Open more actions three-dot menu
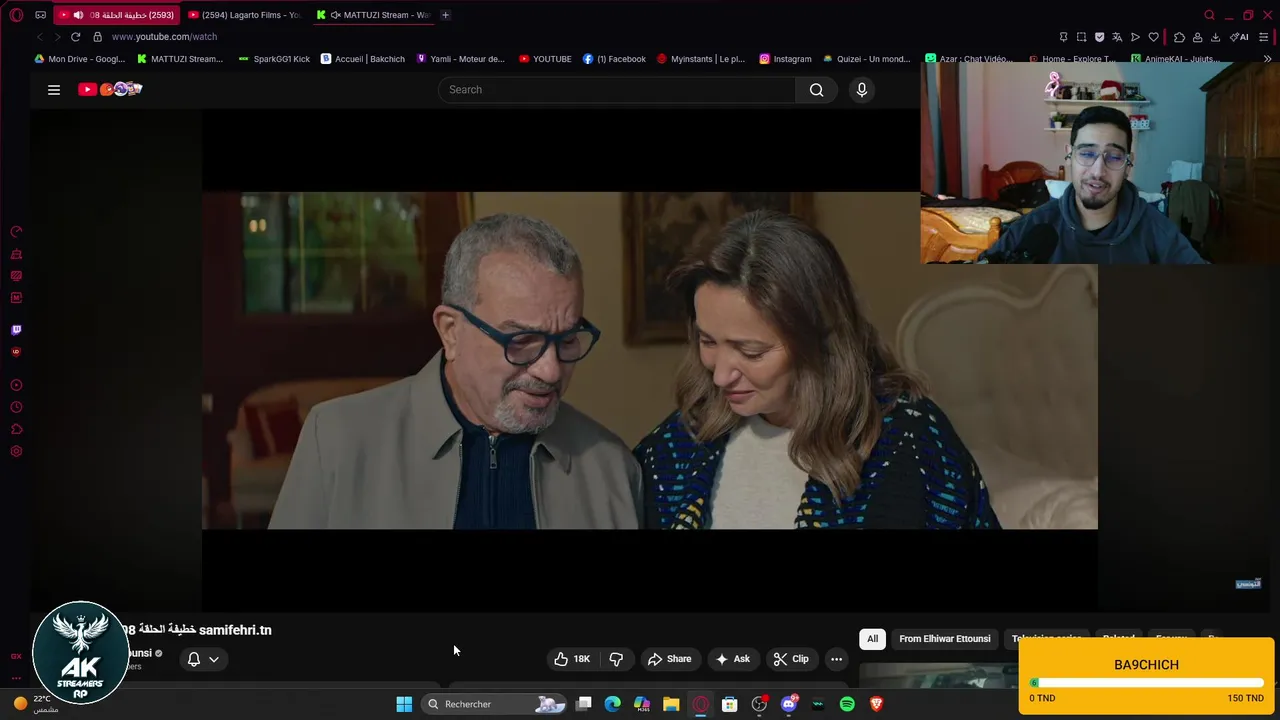This screenshot has height=720, width=1280. [836, 659]
